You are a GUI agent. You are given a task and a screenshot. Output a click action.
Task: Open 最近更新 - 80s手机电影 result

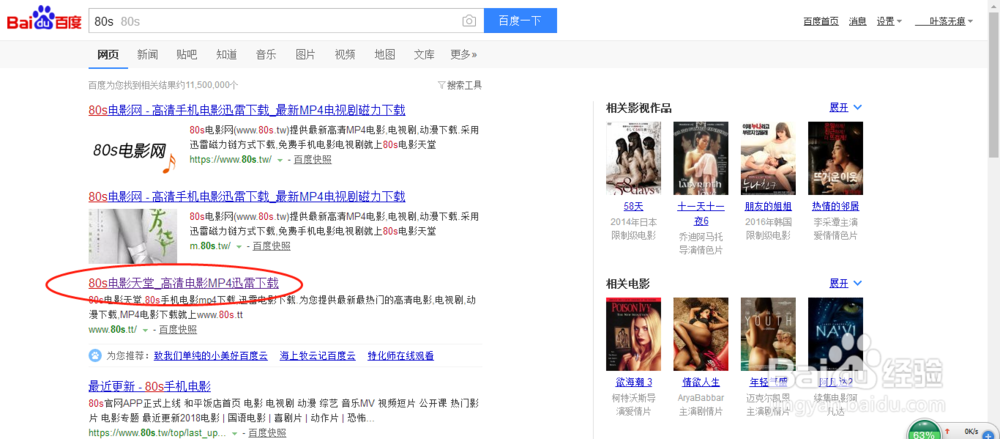(150, 386)
